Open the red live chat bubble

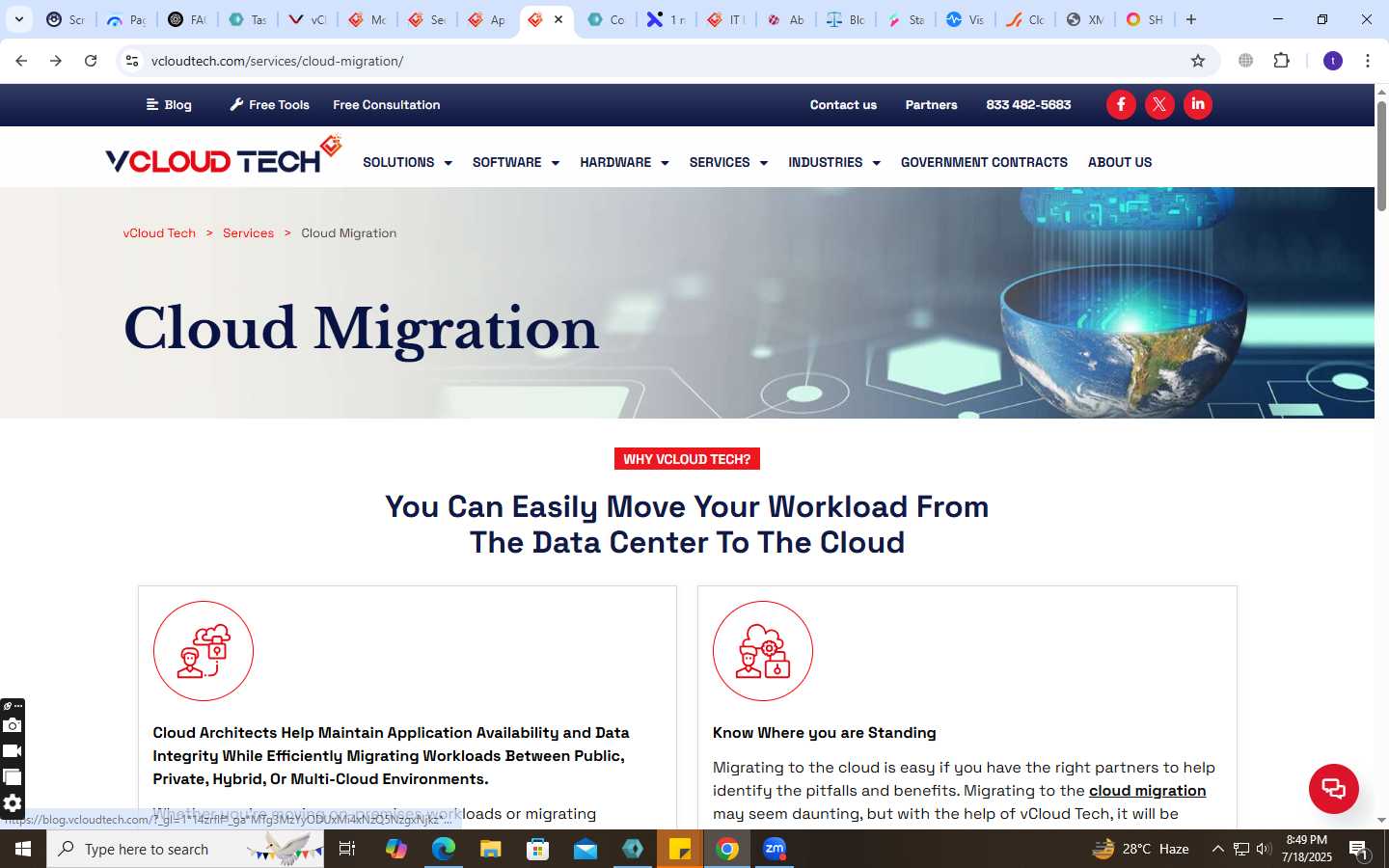(x=1333, y=788)
